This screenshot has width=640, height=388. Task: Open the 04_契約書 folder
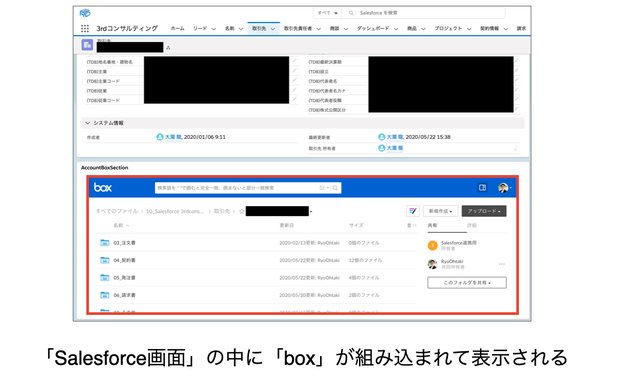coord(124,260)
